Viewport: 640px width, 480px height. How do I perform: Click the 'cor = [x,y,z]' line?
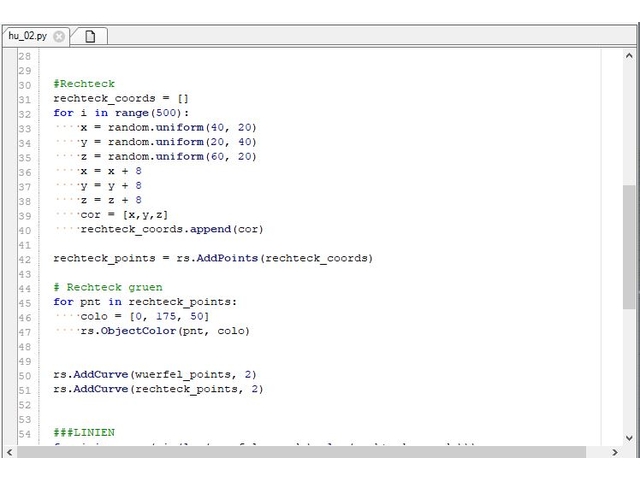(124, 215)
